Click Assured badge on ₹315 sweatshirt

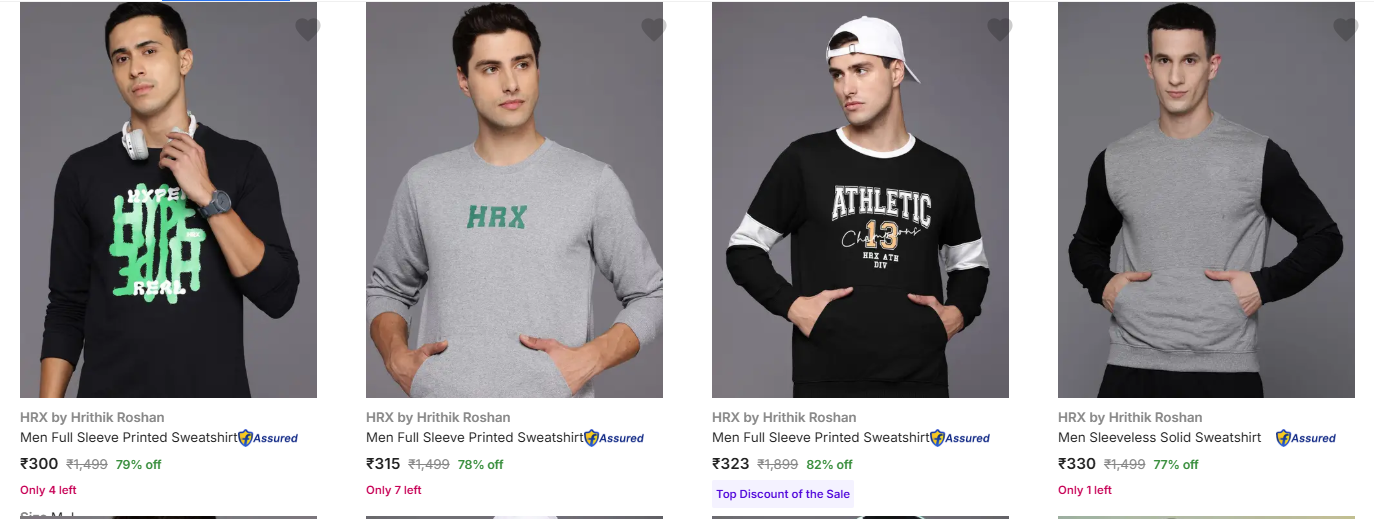click(614, 438)
